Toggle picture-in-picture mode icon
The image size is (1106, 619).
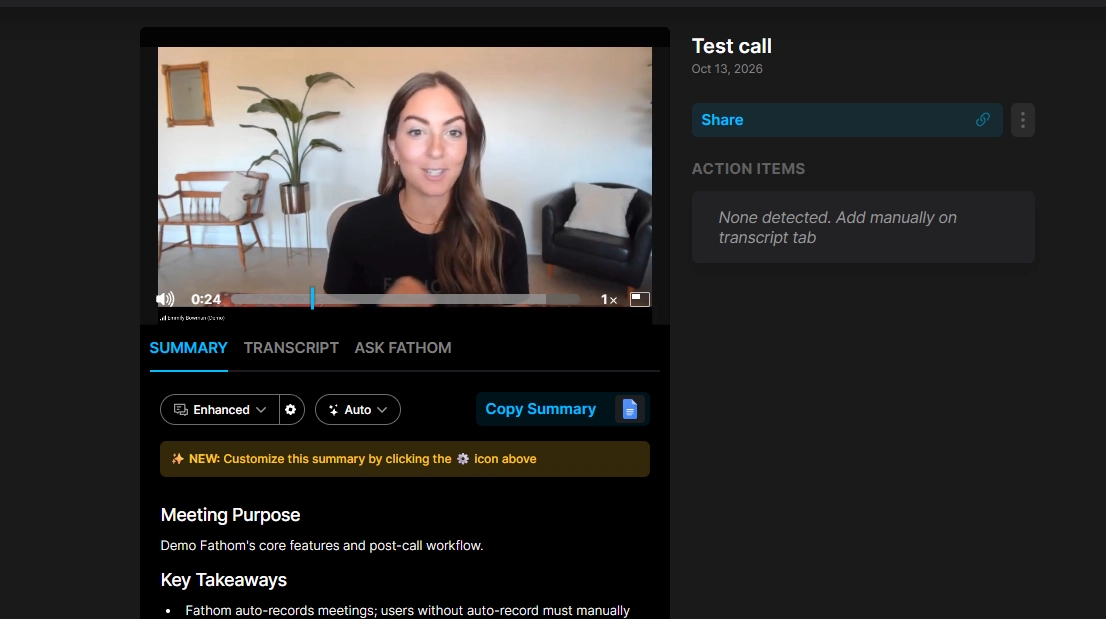point(640,299)
